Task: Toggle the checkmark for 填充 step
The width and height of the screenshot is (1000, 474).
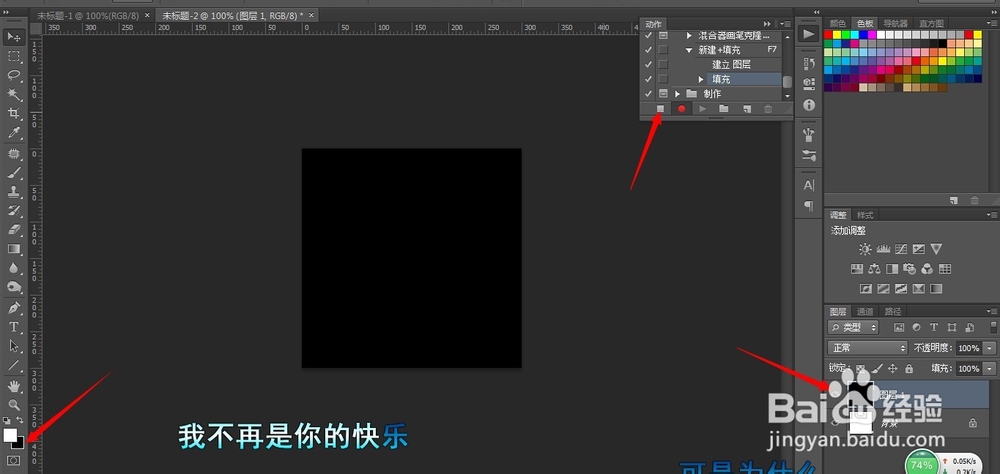Action: (x=649, y=78)
